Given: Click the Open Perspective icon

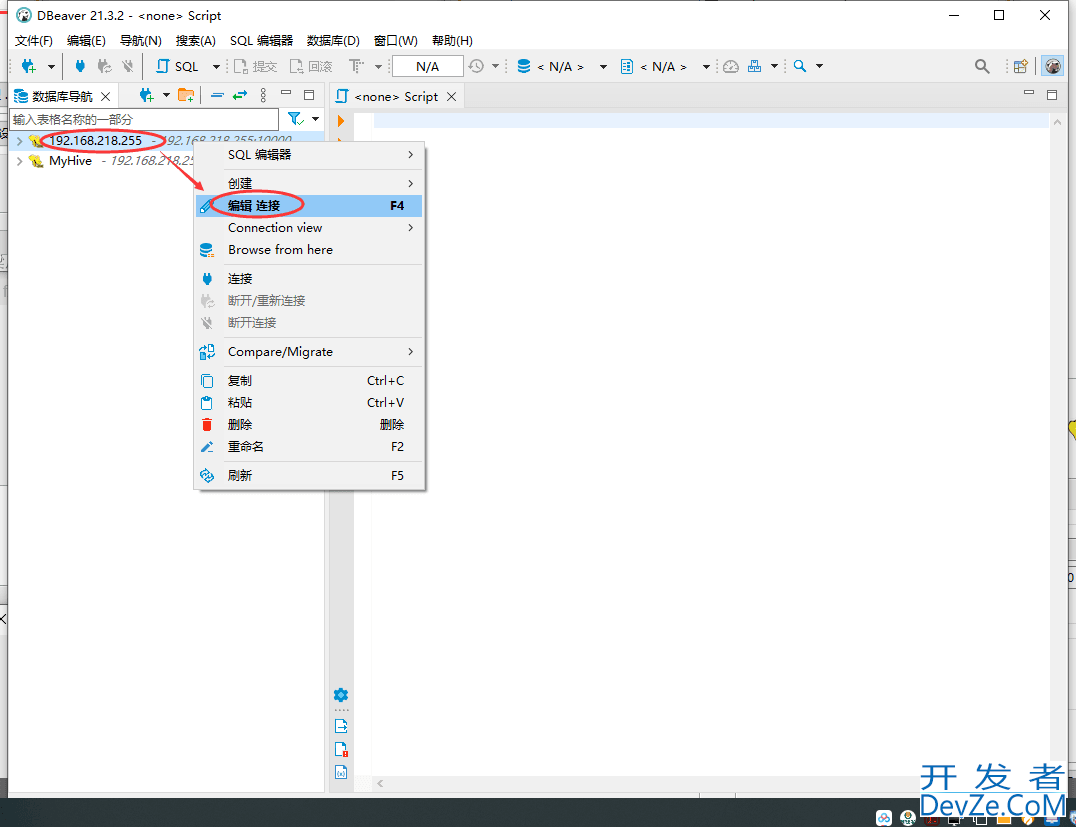Looking at the screenshot, I should [1021, 67].
